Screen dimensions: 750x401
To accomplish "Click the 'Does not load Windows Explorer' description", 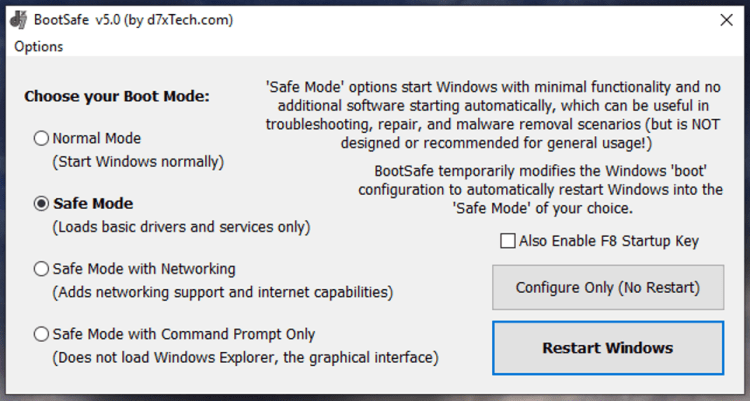I will click(x=245, y=357).
